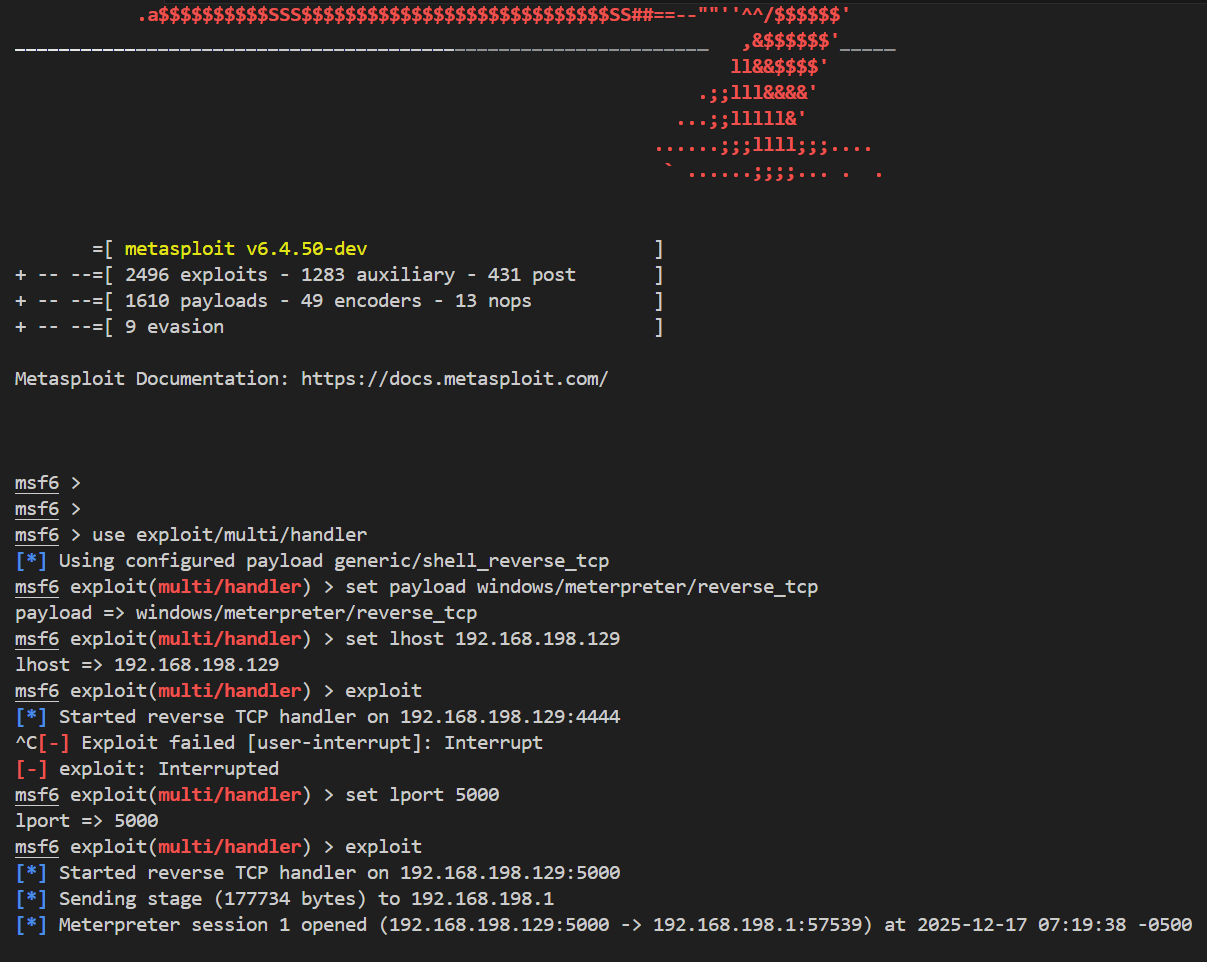Image resolution: width=1207 pixels, height=962 pixels.
Task: Click 'payload => windows/meterpreter/reverse_tcp' output line
Action: pyautogui.click(x=246, y=613)
